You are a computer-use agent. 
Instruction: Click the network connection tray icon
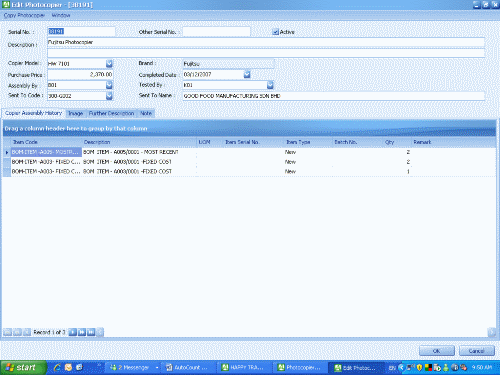coord(410,367)
